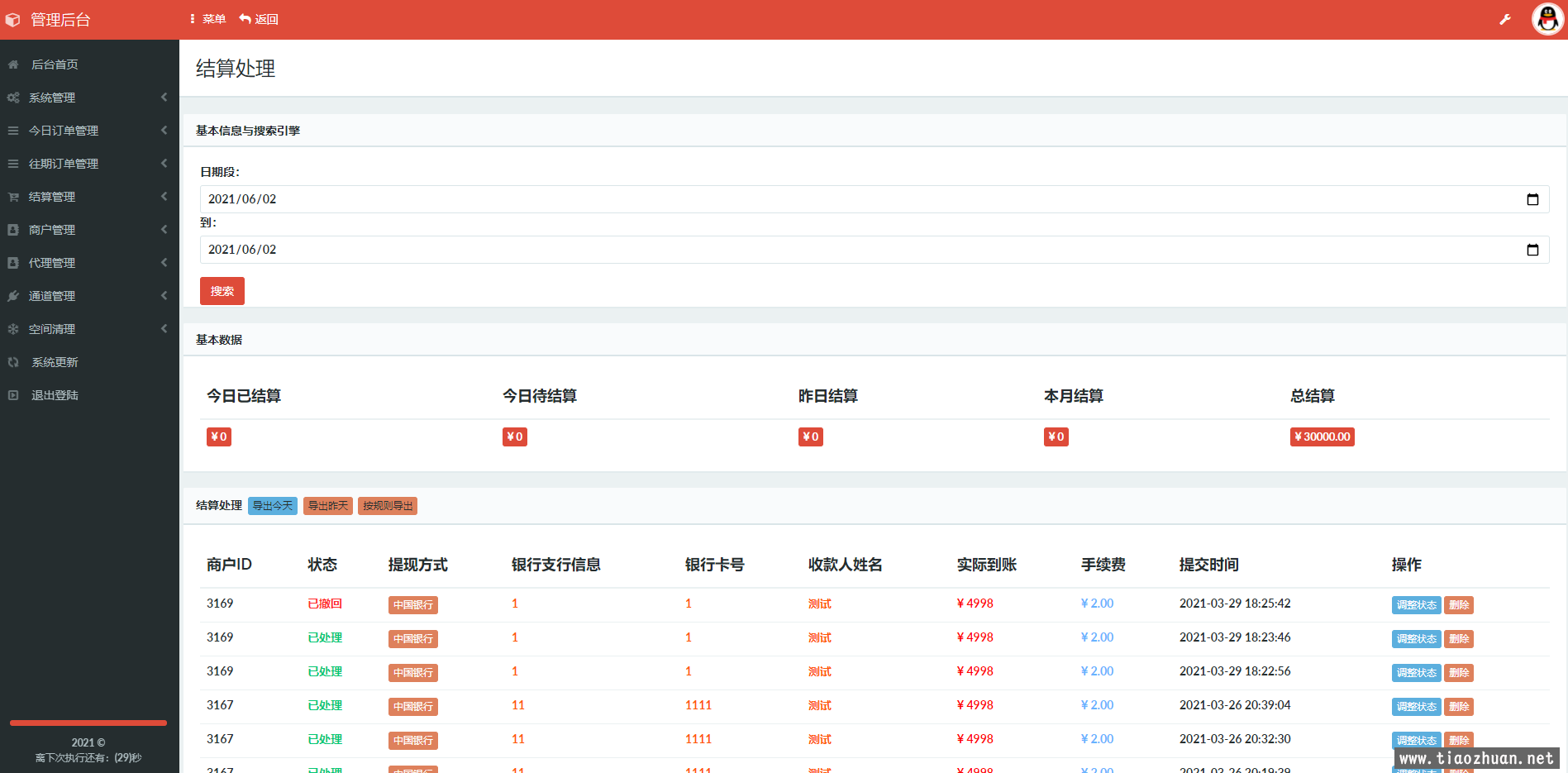This screenshot has width=1568, height=773.
Task: Click the cube logo icon beside 管理后台
Action: [x=13, y=20]
